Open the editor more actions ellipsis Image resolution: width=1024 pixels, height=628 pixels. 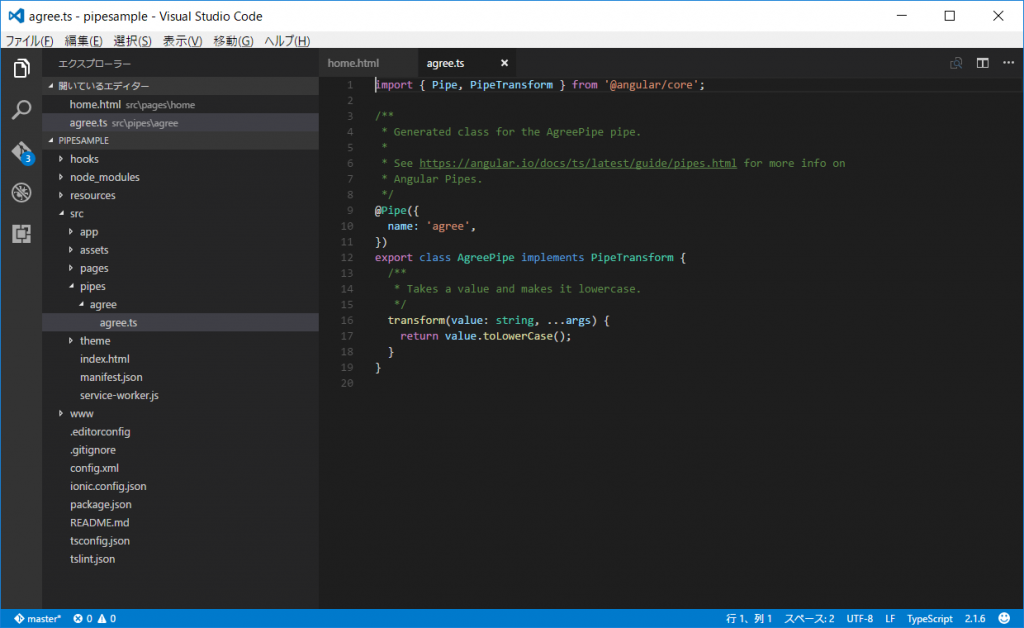pos(1008,63)
